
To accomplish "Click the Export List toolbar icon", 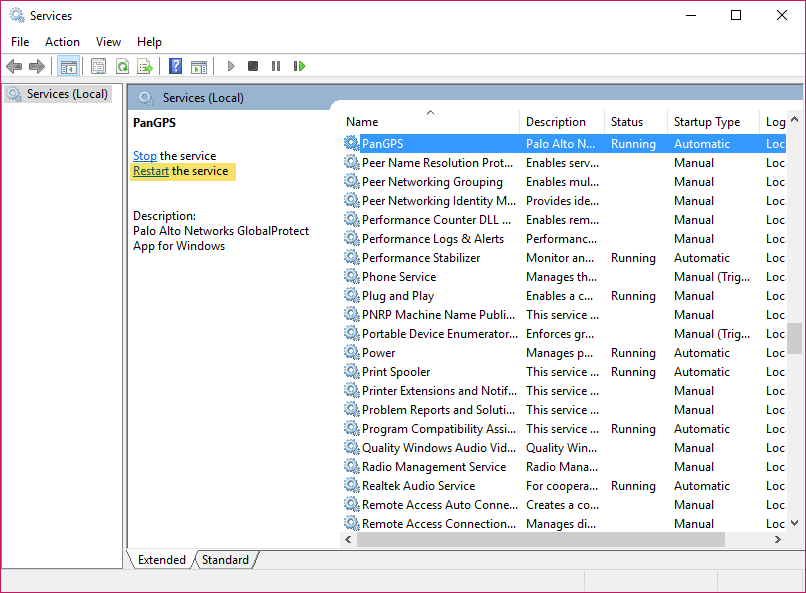I will (145, 66).
